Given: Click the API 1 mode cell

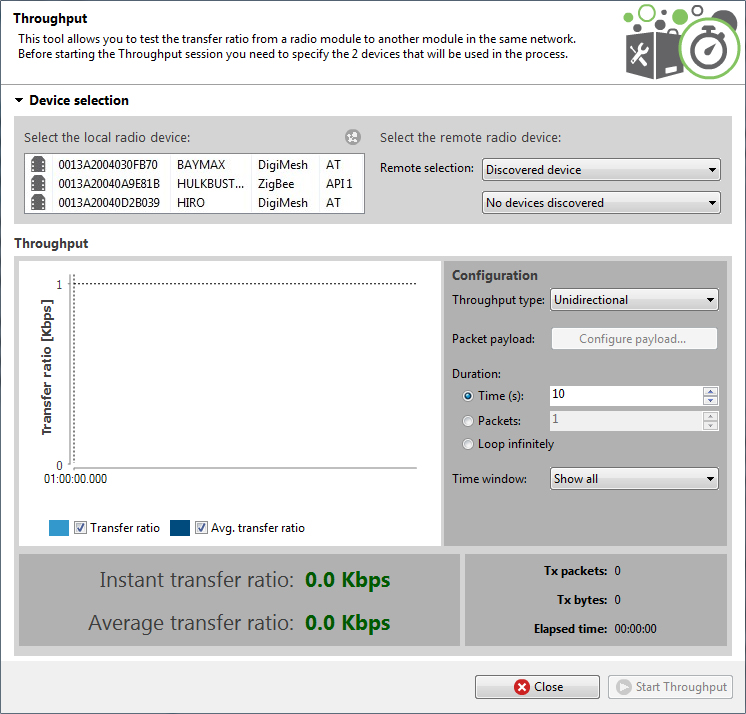Looking at the screenshot, I should 339,184.
